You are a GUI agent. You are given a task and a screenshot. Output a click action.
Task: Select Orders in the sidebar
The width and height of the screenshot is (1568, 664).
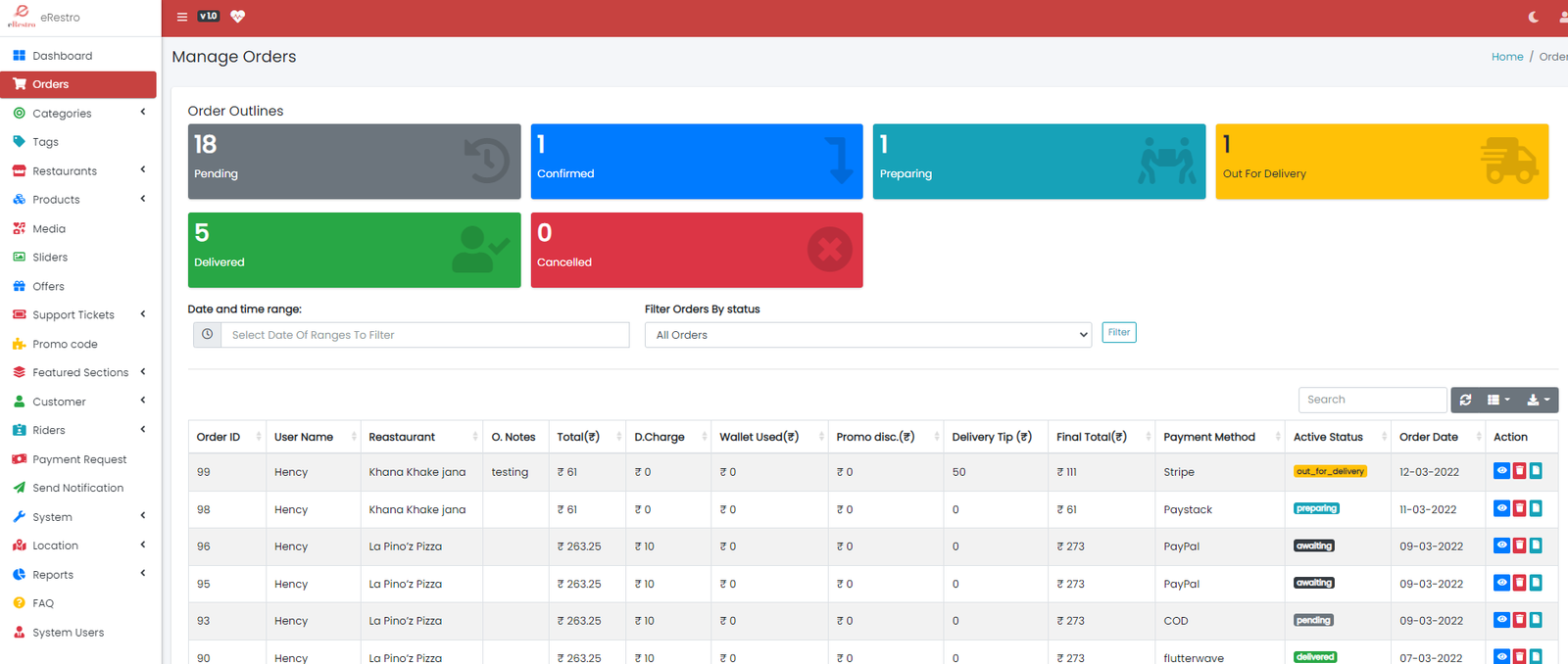78,84
